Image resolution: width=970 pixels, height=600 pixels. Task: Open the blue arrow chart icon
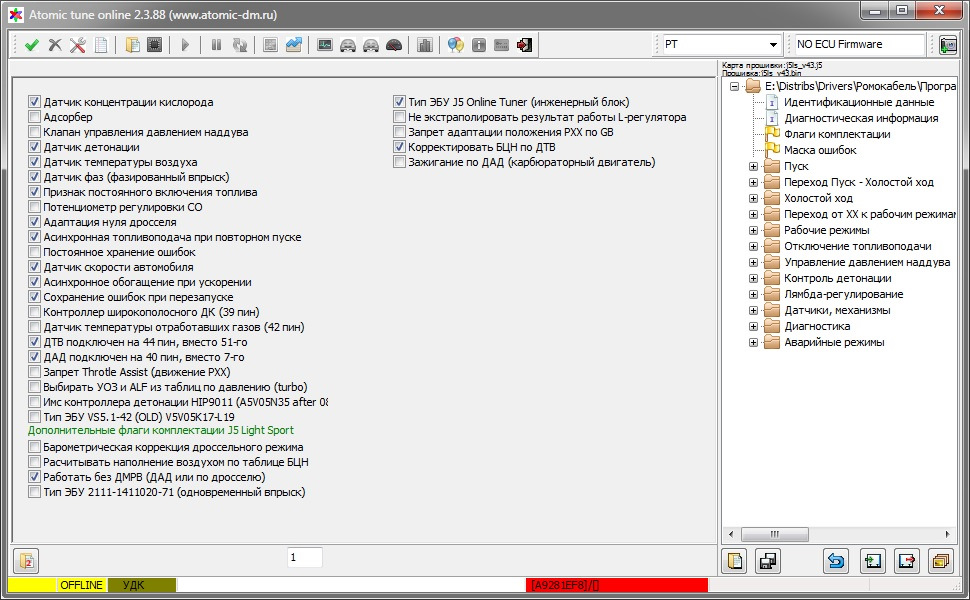294,45
